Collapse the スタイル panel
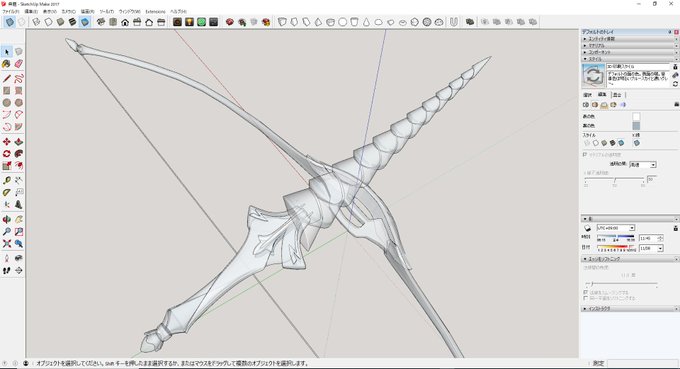Viewport: 680px width, 369px height. tap(630, 58)
